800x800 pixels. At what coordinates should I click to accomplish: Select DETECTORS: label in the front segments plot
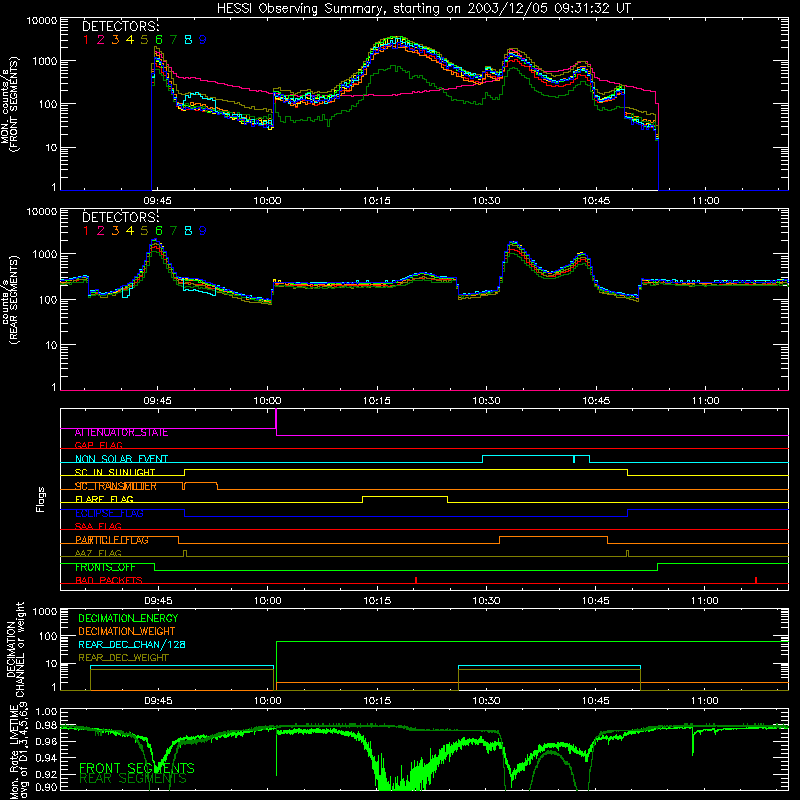point(120,26)
